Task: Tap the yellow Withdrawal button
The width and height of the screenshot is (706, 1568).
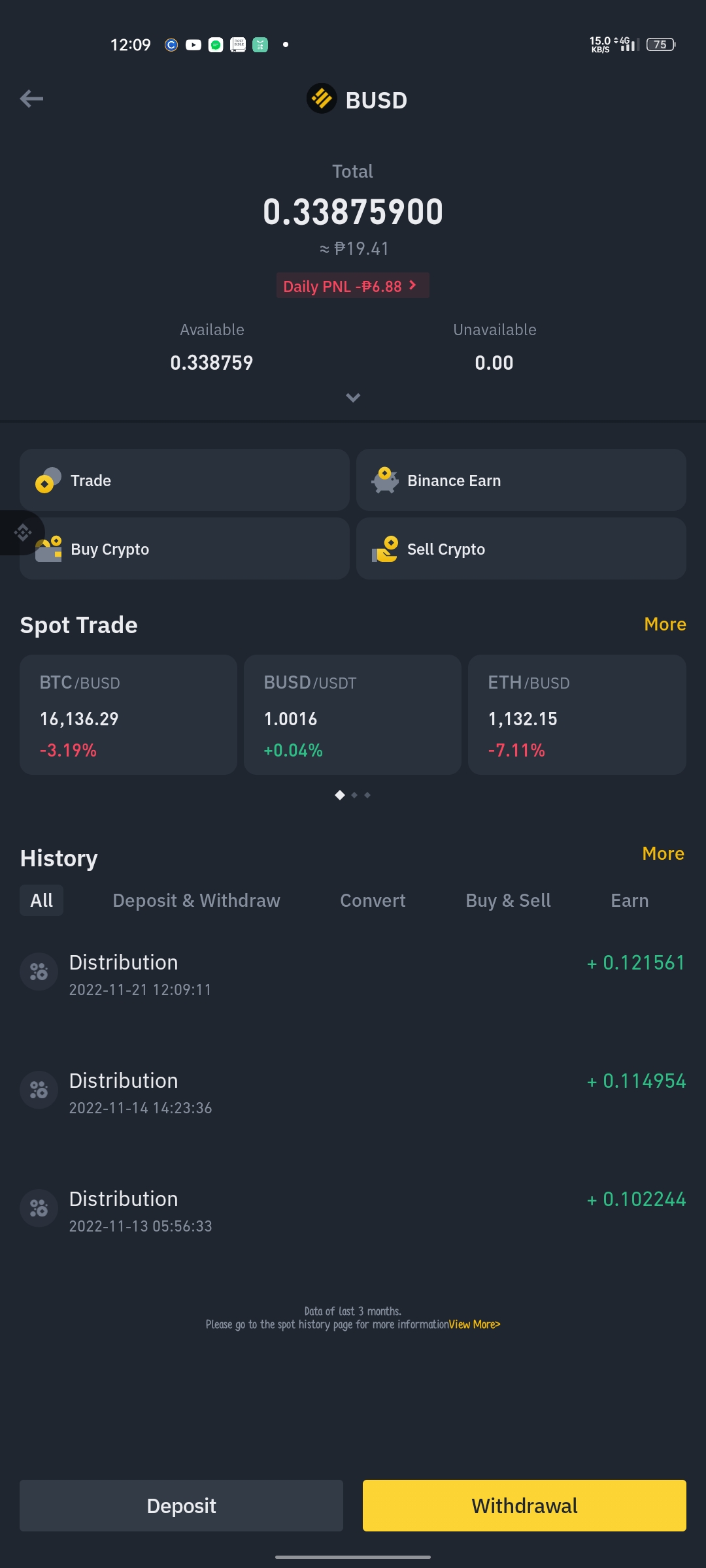Action: tap(524, 1505)
